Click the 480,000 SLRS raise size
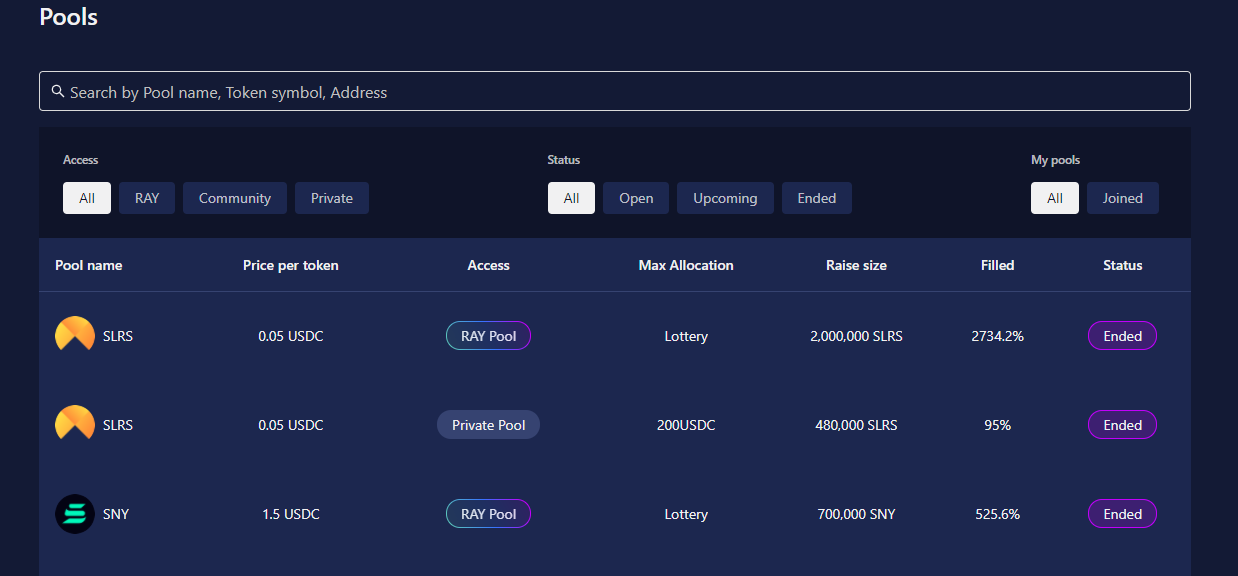1238x576 pixels. point(856,425)
